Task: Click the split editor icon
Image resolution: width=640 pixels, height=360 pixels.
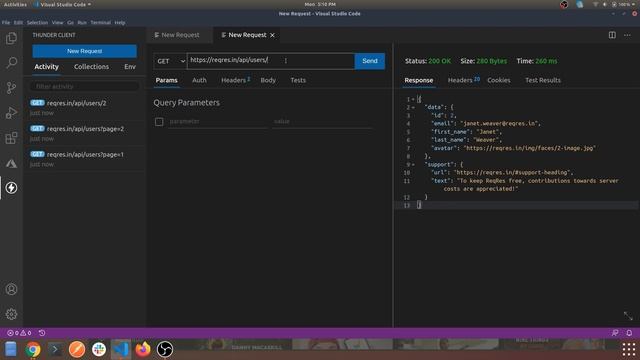Action: click(x=612, y=35)
